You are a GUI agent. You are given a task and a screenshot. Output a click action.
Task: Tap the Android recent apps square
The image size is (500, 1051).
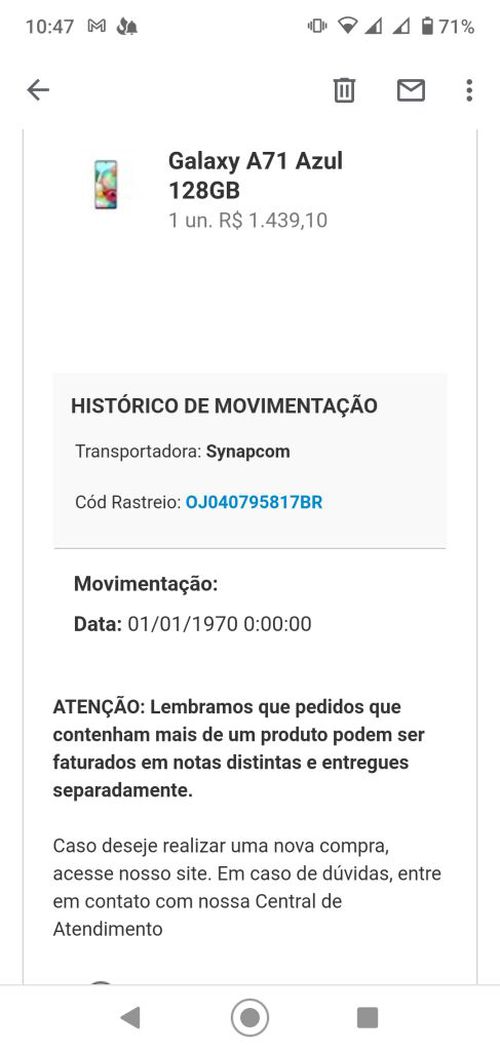pos(367,1017)
